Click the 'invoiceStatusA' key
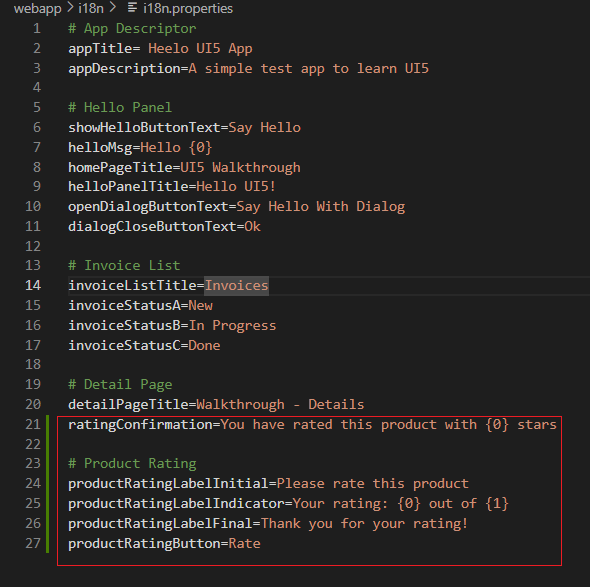590x587 pixels. click(124, 306)
